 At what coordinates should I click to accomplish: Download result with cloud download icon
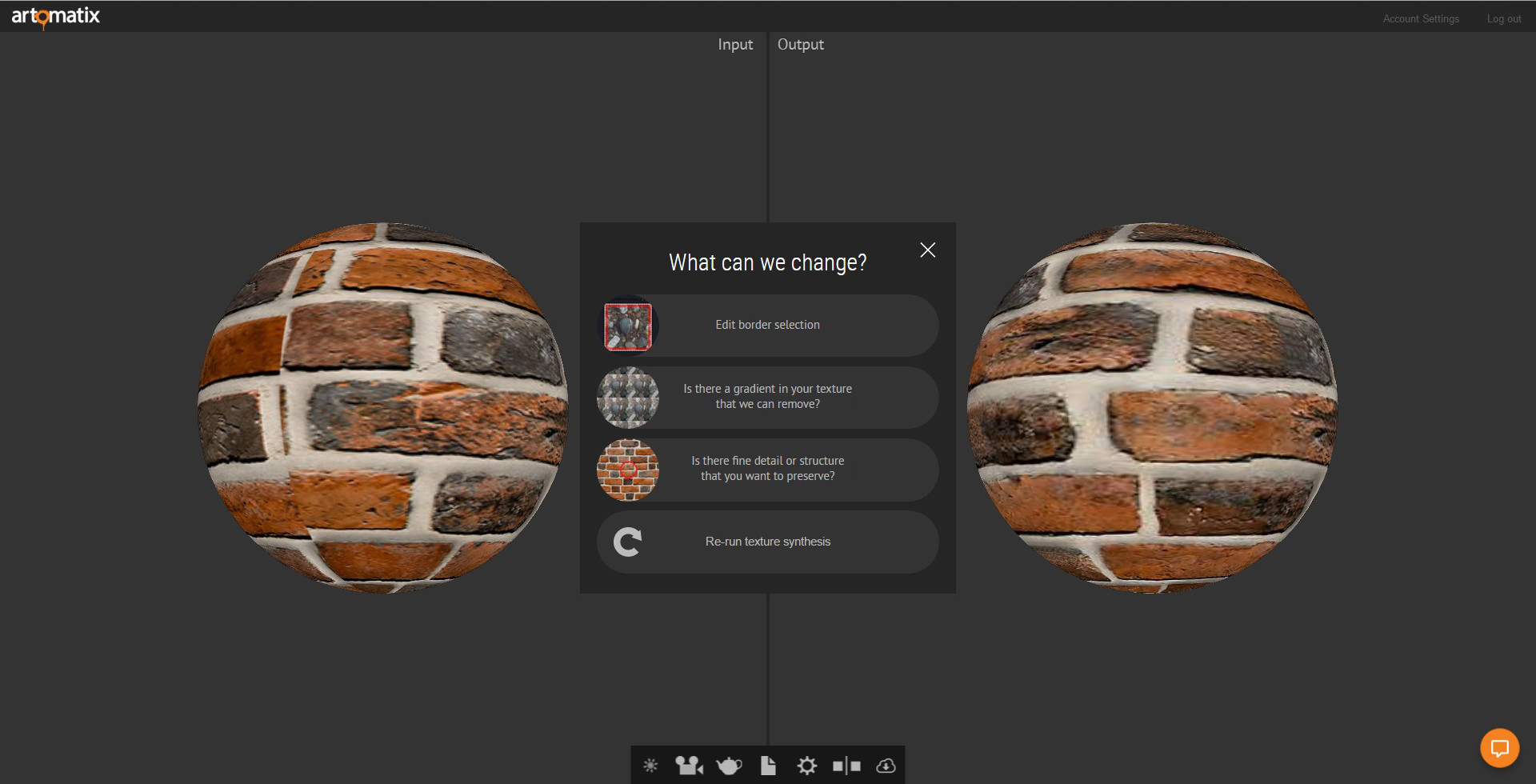tap(886, 766)
